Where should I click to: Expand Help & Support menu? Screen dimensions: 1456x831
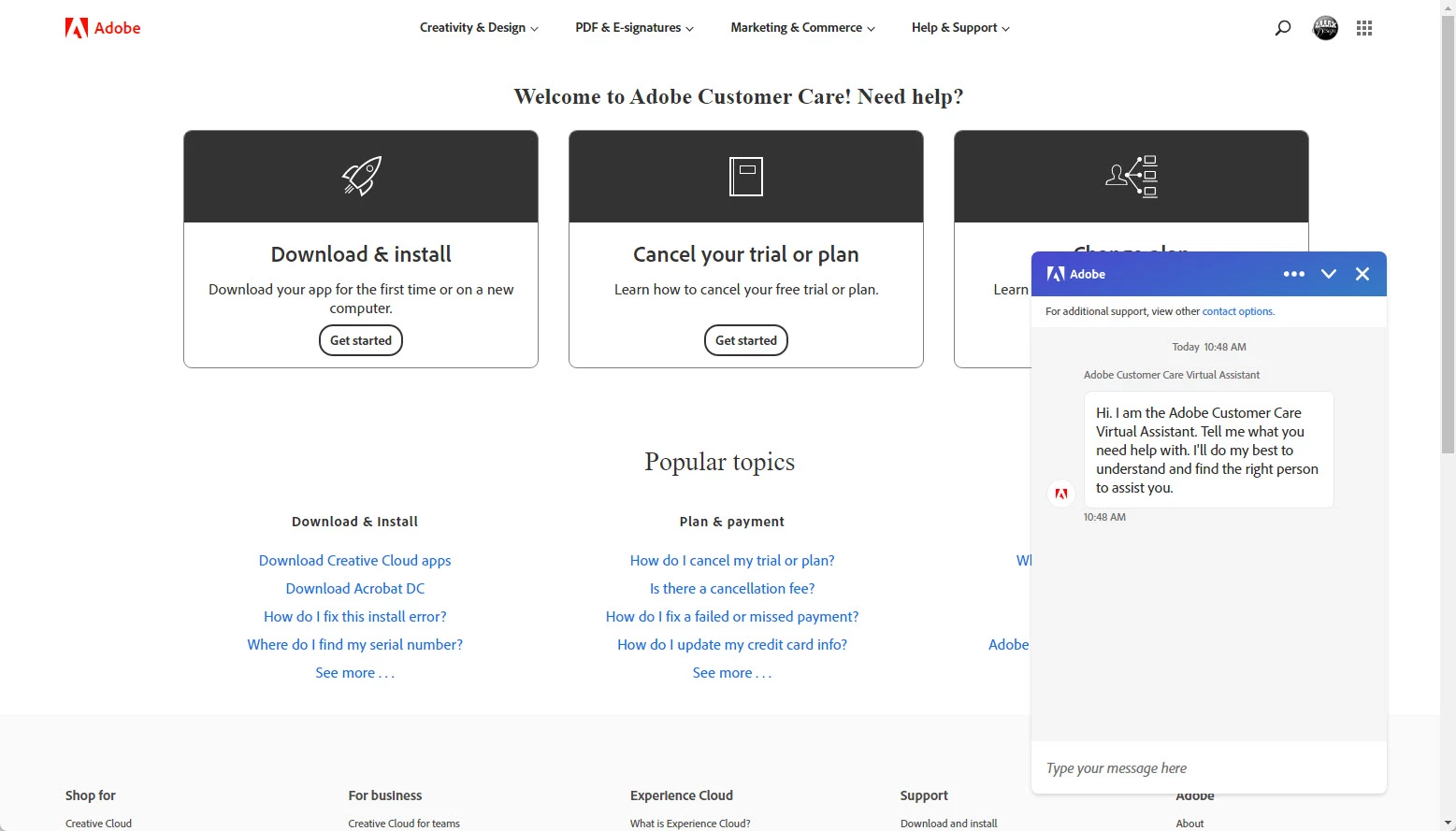[960, 28]
